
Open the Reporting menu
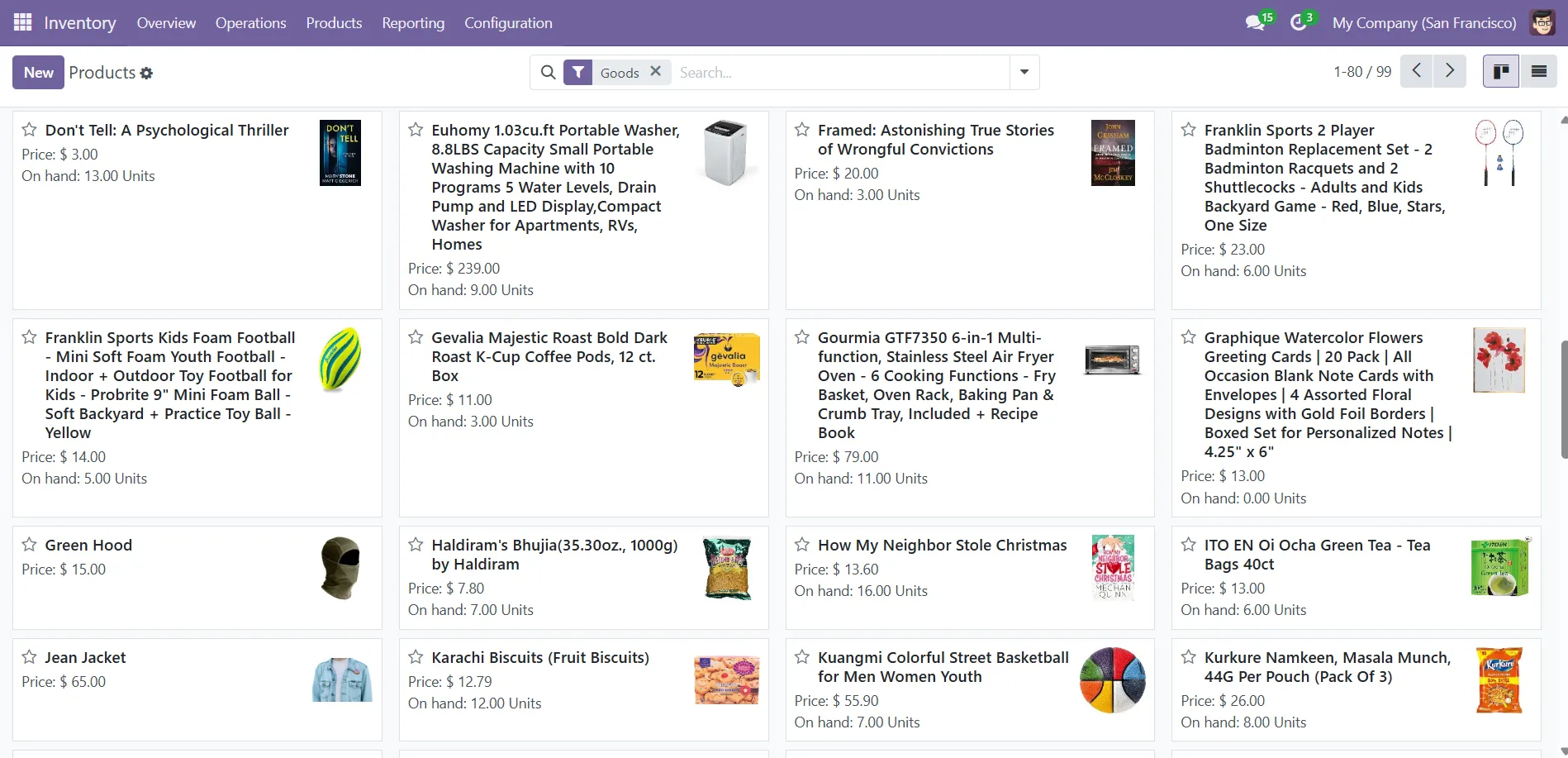pos(413,22)
